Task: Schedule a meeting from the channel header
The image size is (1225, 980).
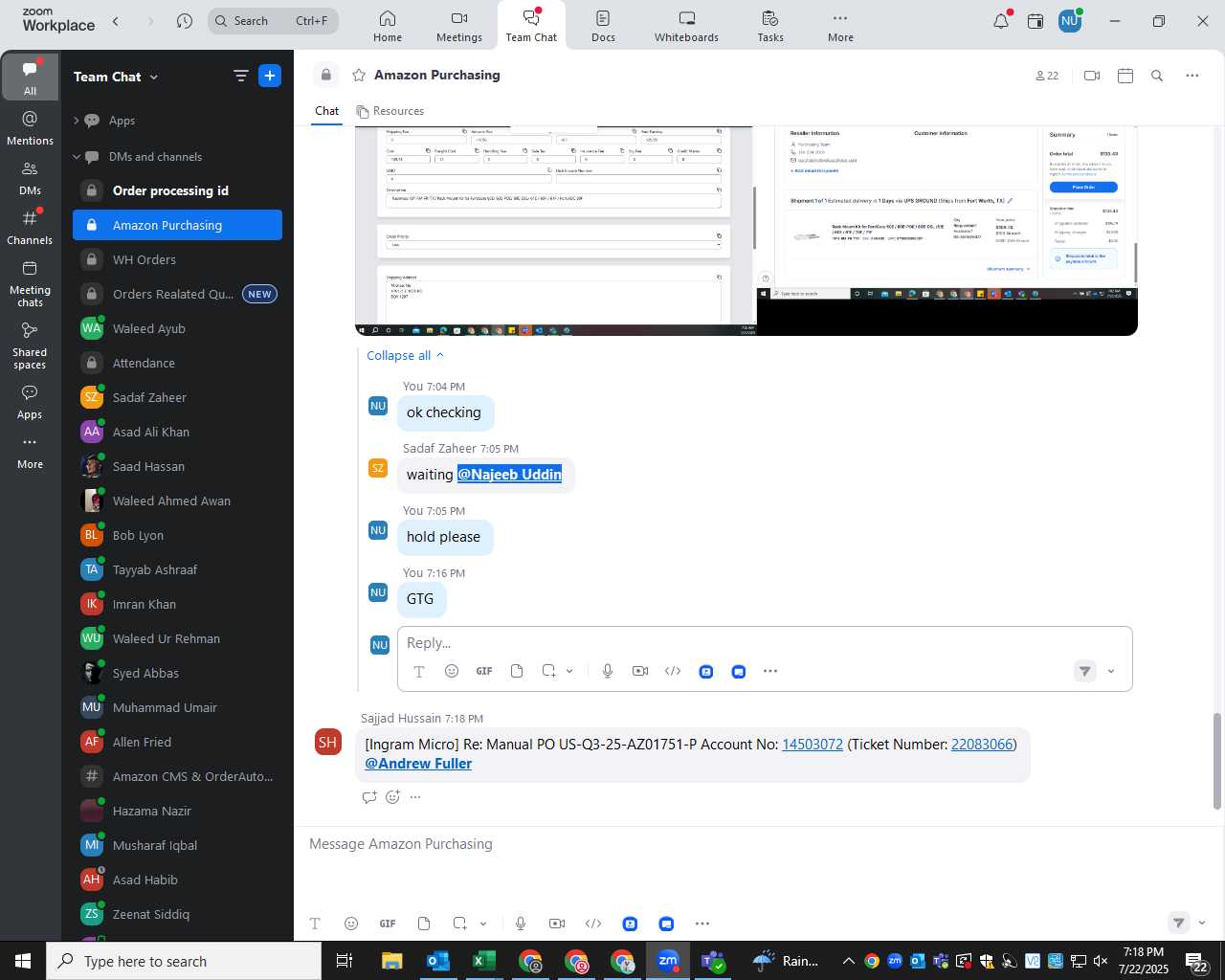Action: [1125, 76]
